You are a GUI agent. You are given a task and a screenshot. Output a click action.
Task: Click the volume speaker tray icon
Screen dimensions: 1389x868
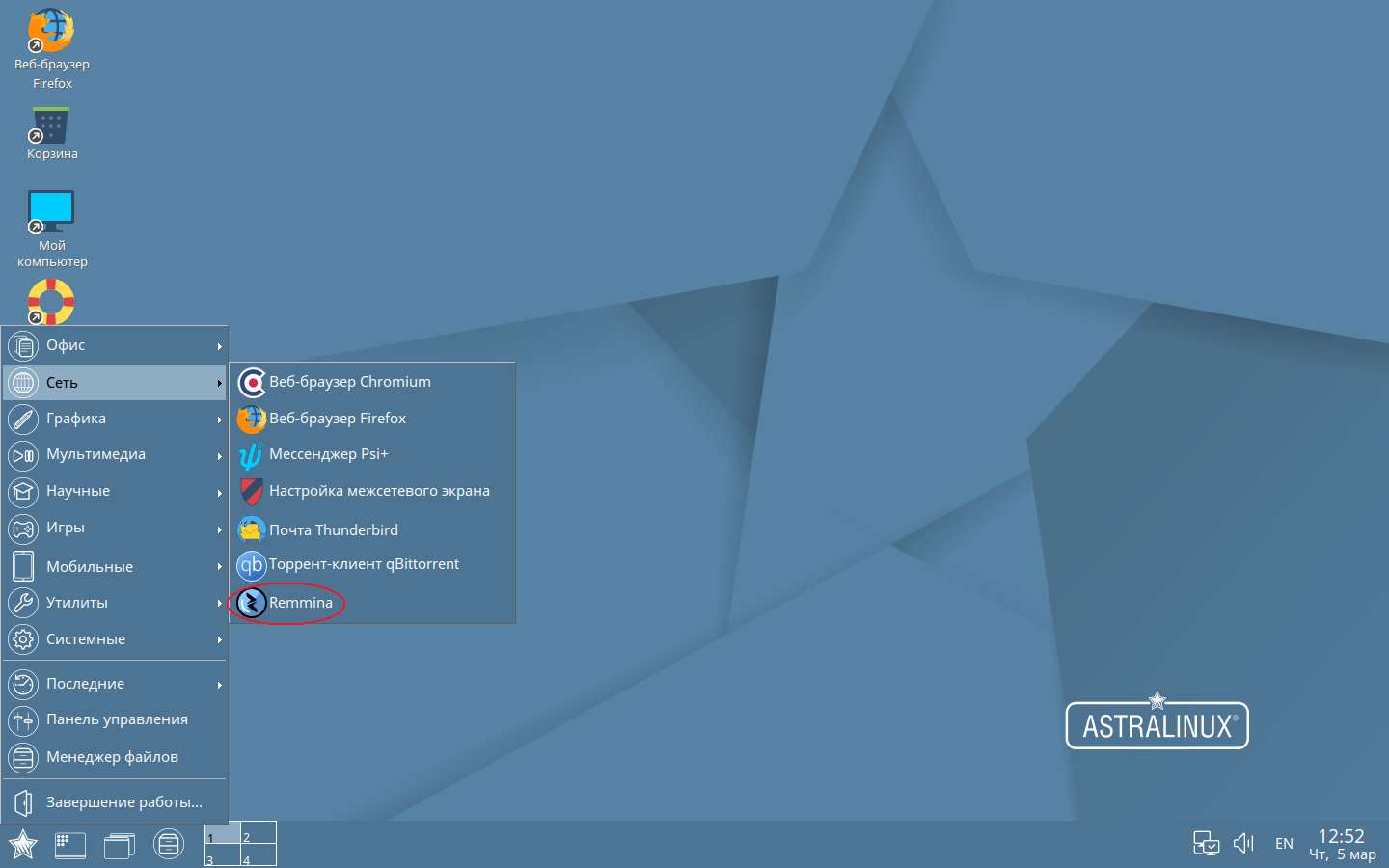[1244, 844]
